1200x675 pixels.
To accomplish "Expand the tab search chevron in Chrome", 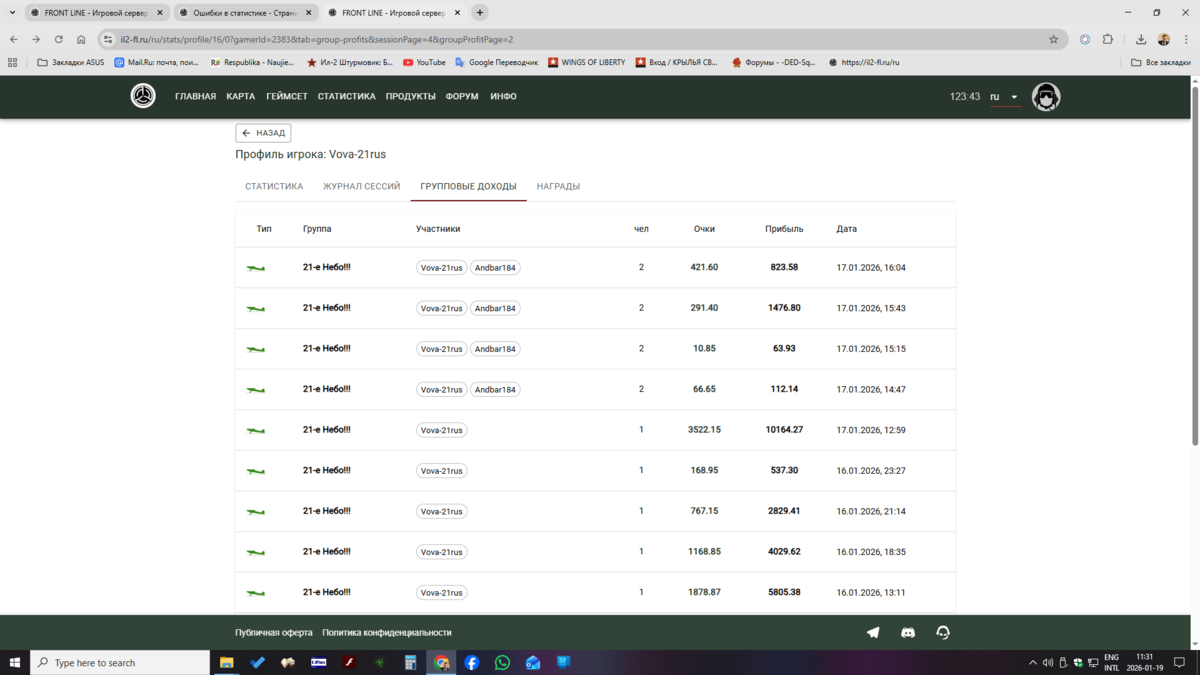I will click(x=12, y=13).
